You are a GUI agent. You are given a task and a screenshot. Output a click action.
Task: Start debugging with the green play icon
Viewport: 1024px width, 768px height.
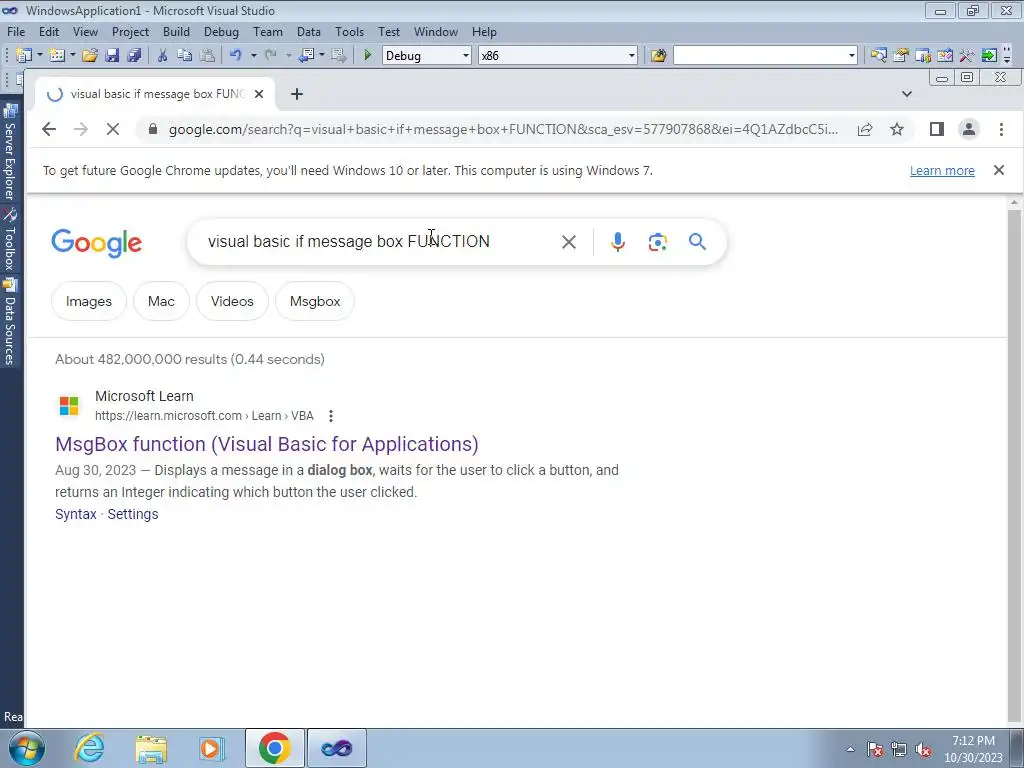coord(368,56)
